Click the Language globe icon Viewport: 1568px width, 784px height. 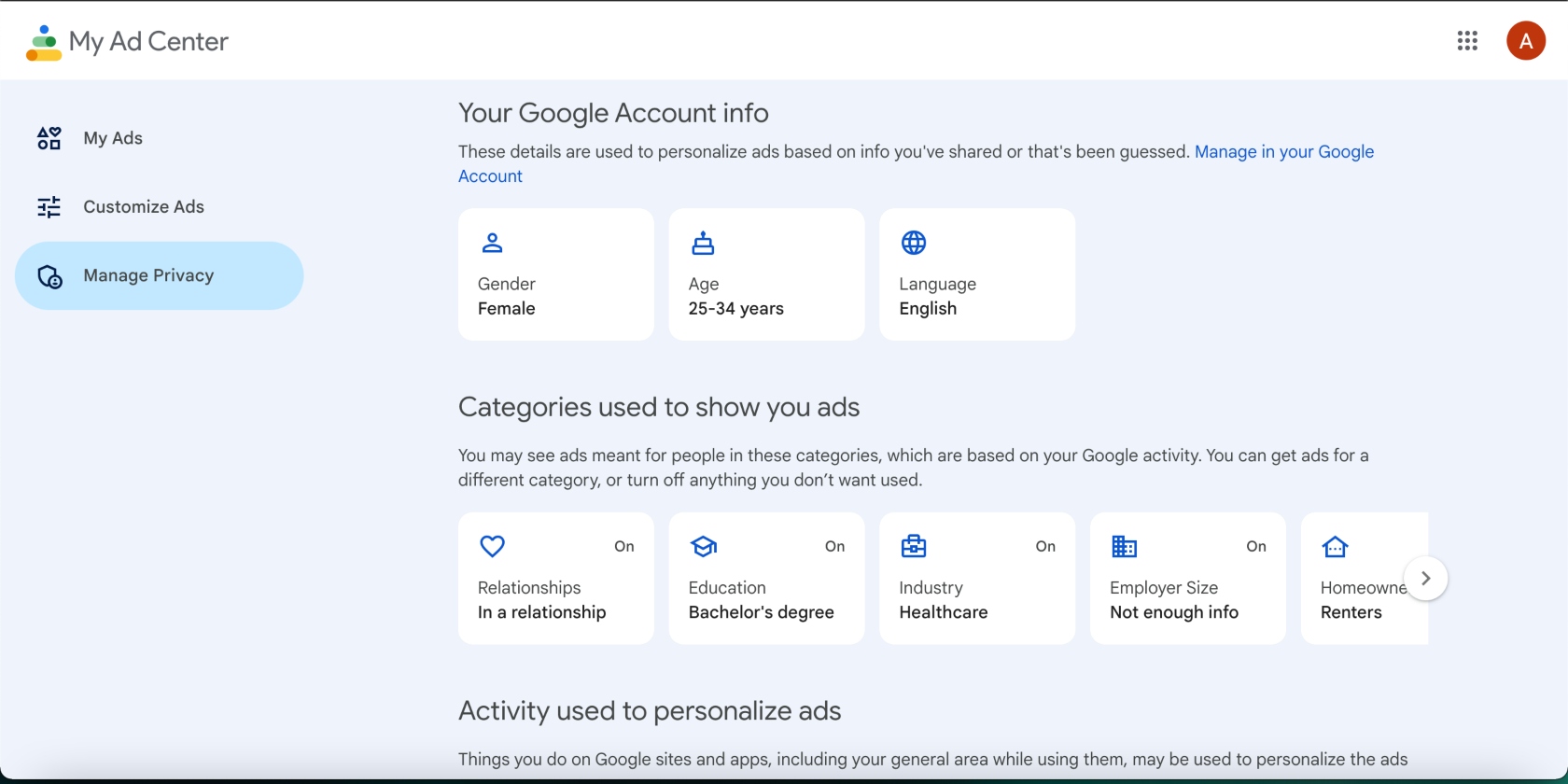[914, 244]
